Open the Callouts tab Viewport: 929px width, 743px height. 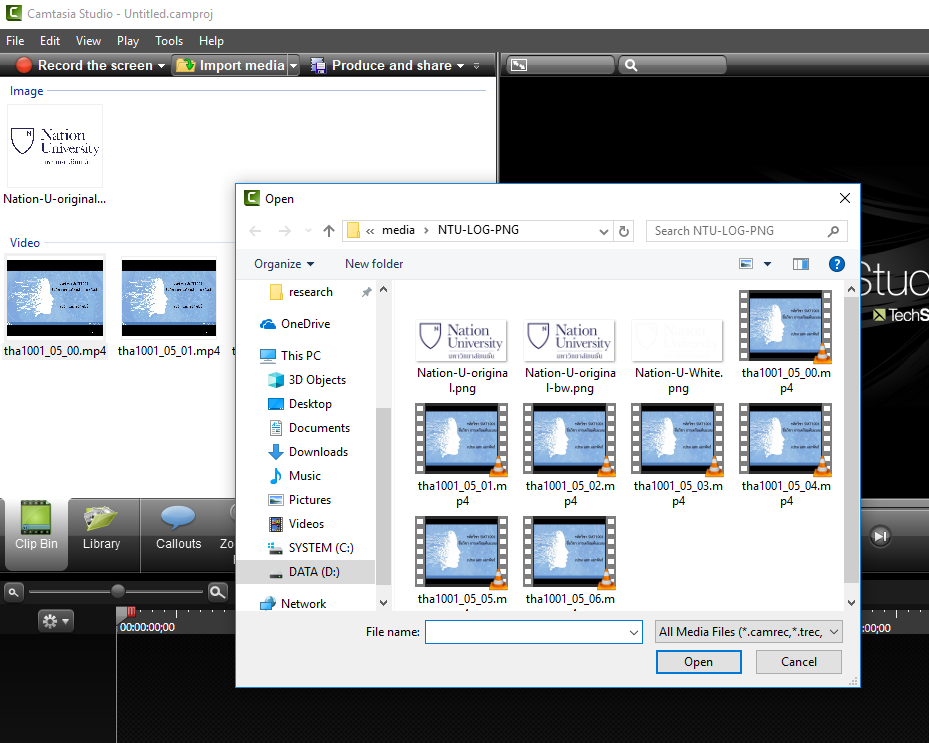click(178, 528)
